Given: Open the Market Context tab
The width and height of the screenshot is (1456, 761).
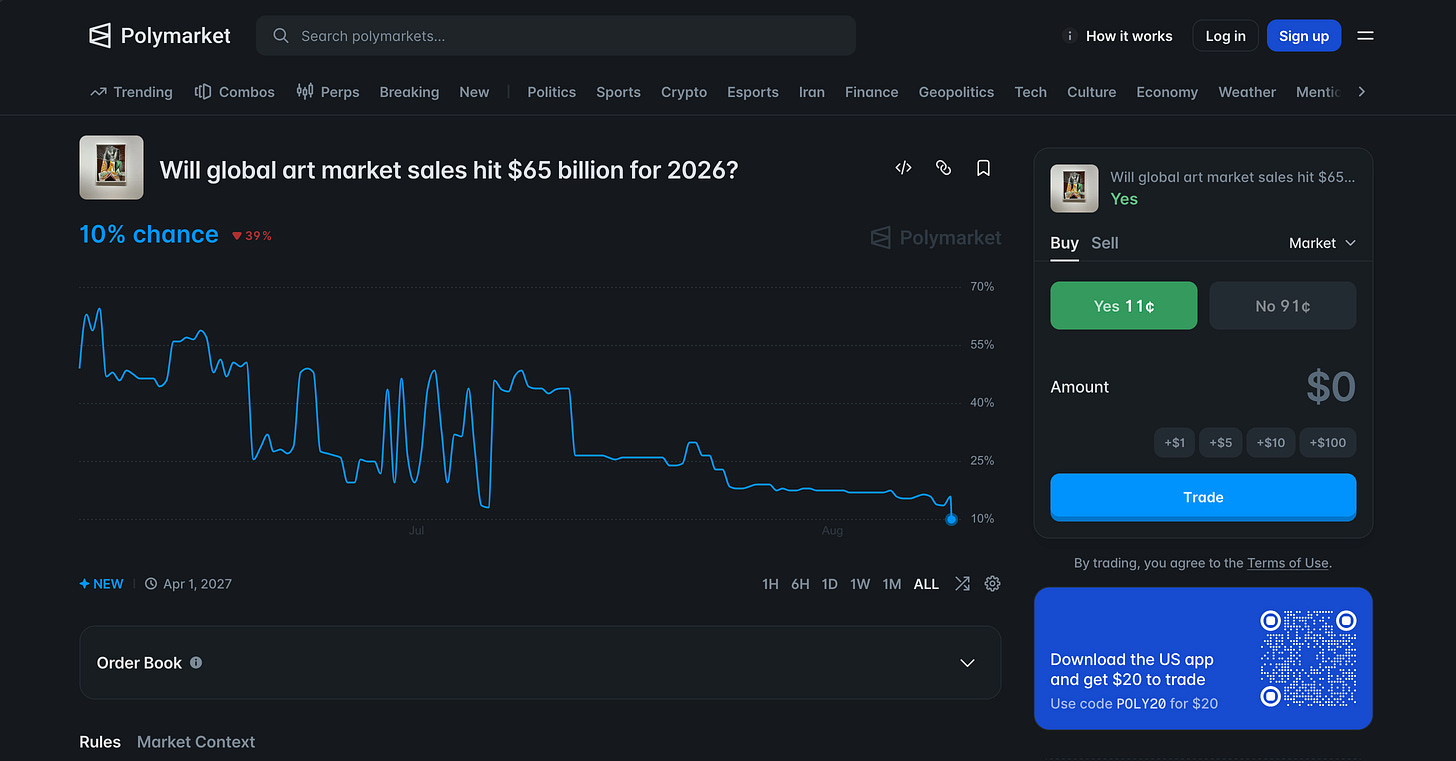Looking at the screenshot, I should [196, 742].
